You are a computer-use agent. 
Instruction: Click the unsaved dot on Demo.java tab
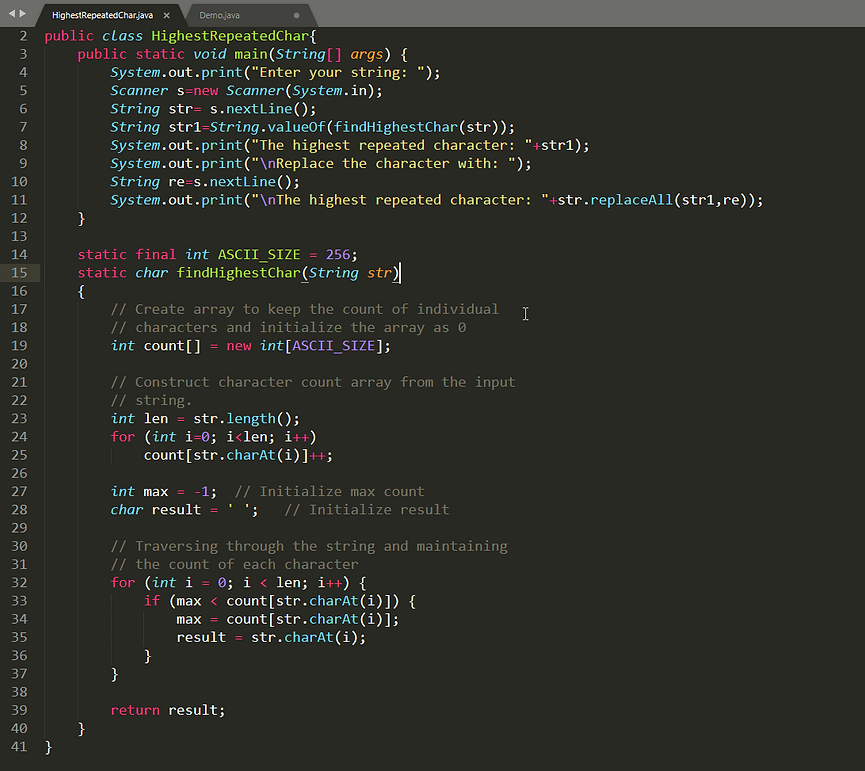pyautogui.click(x=297, y=15)
